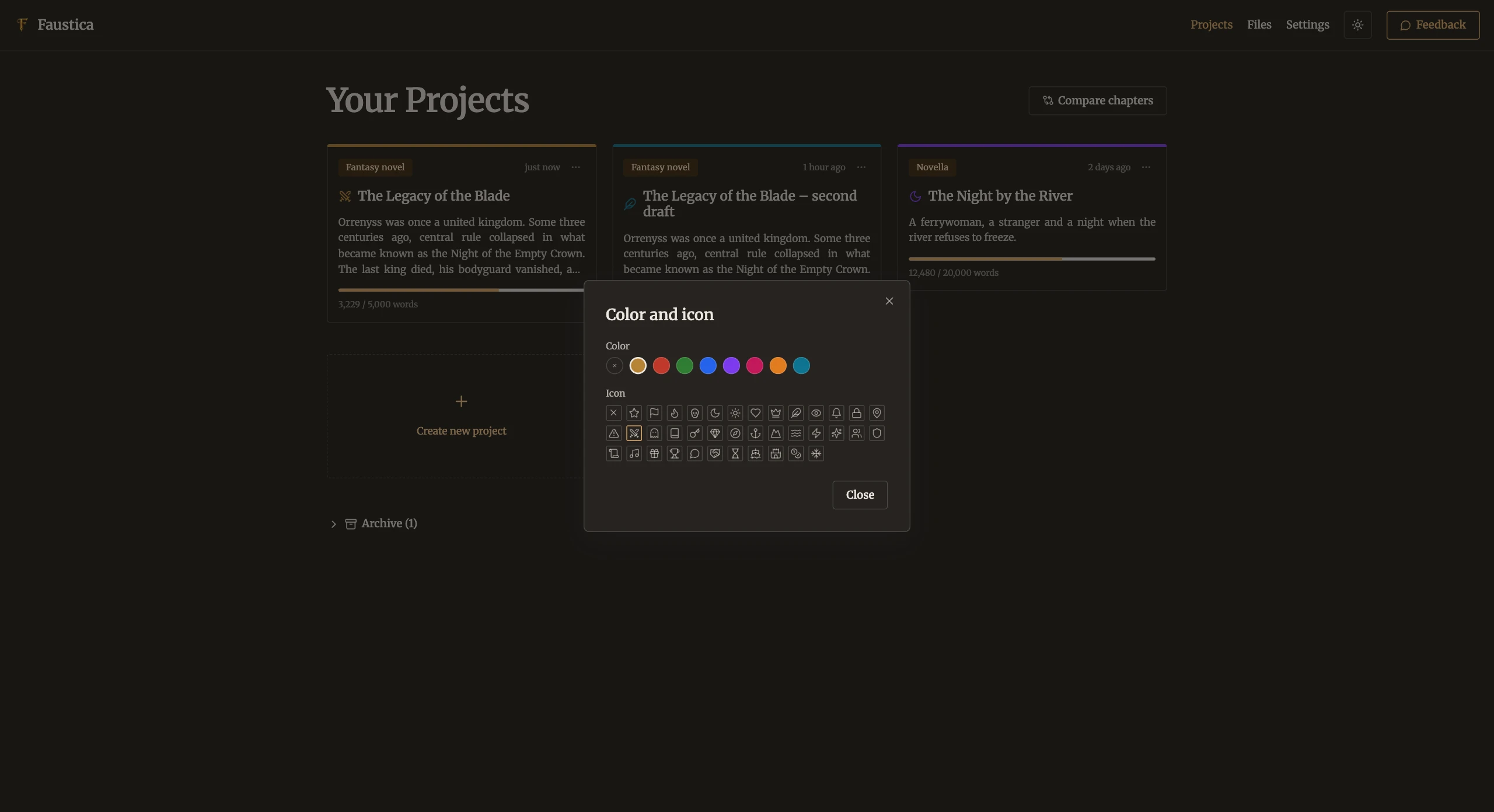Screen dimensions: 1494x812
Task: Choose the lightning bolt icon
Action: (816, 433)
